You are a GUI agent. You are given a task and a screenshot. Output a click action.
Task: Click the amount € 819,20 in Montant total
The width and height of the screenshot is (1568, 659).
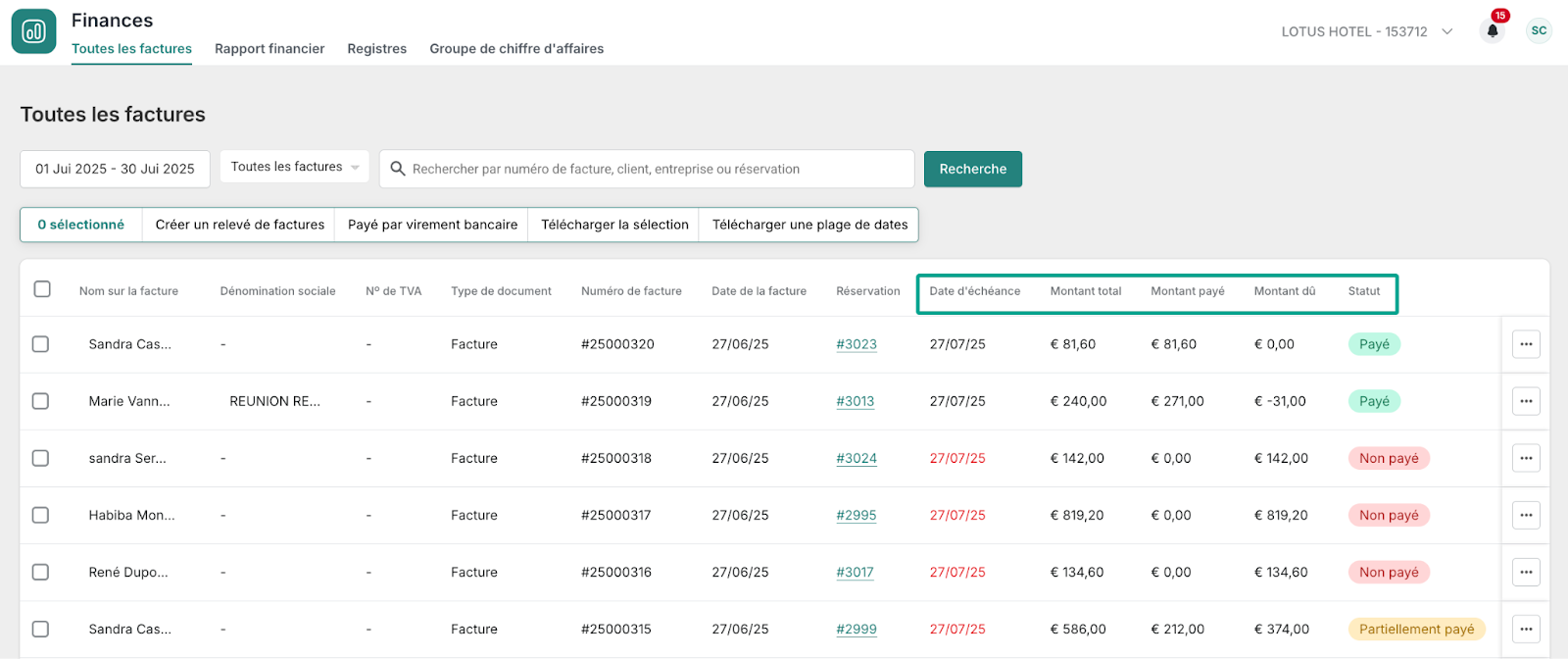[x=1077, y=515]
